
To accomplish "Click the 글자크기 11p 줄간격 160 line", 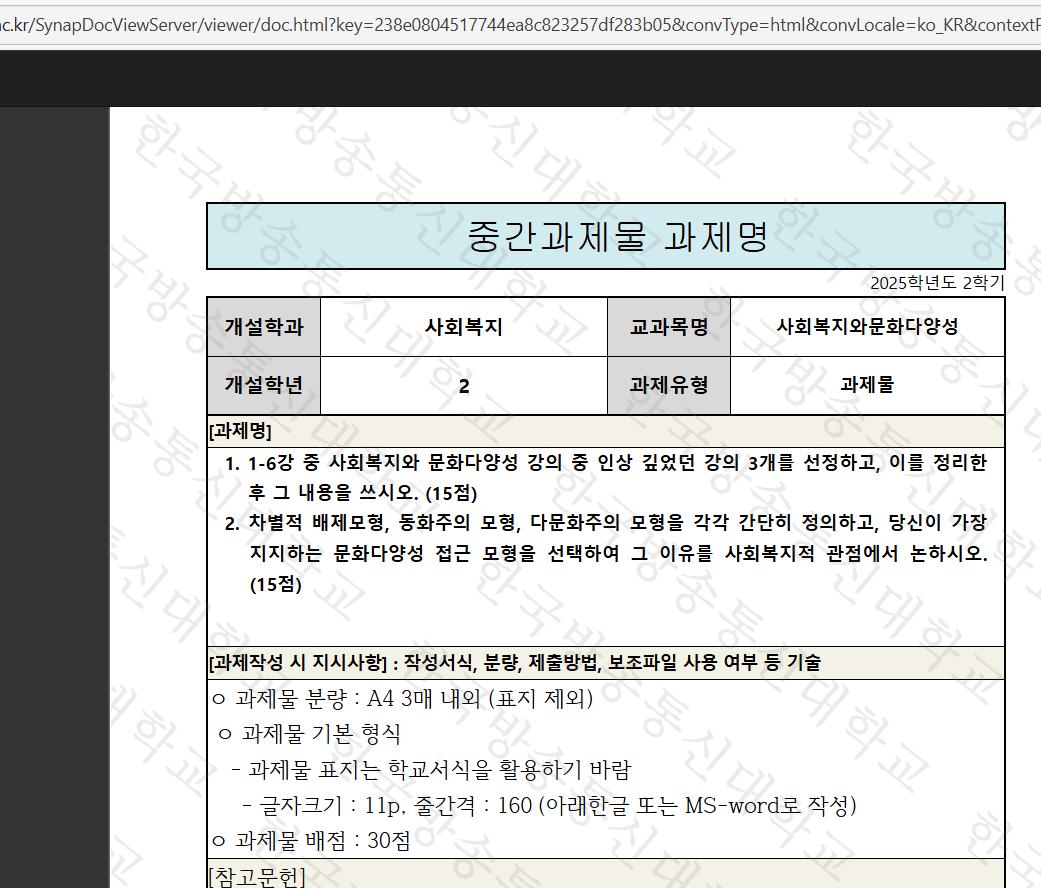I will click(549, 805).
